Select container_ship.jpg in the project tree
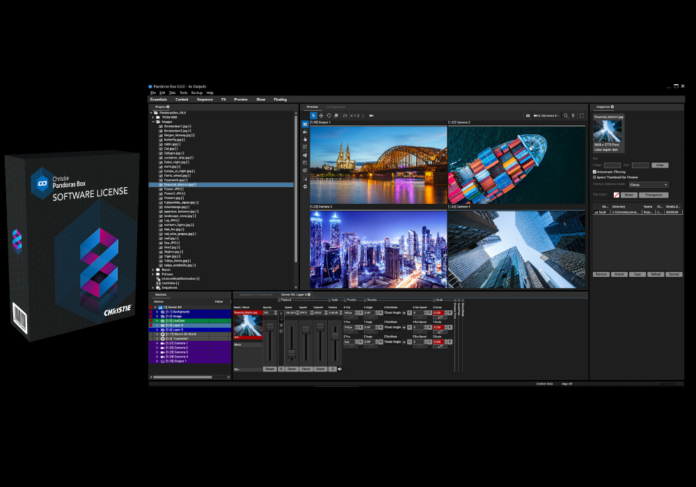 pos(178,158)
